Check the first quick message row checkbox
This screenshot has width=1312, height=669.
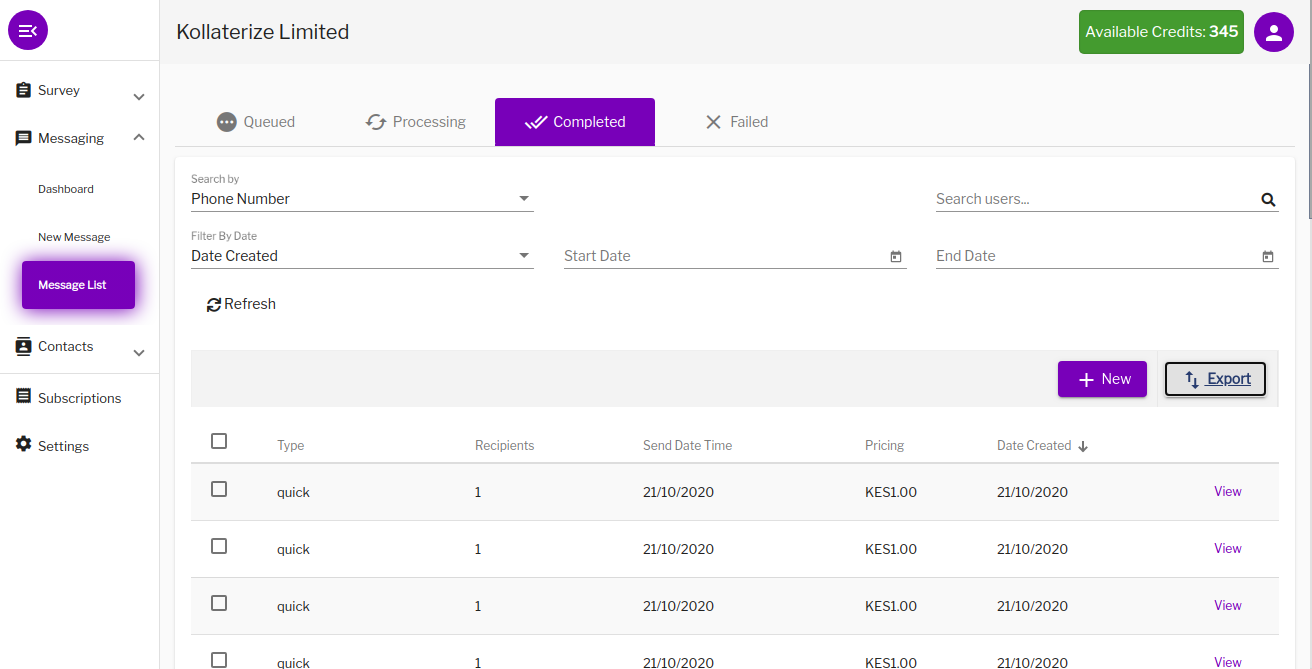point(219,489)
